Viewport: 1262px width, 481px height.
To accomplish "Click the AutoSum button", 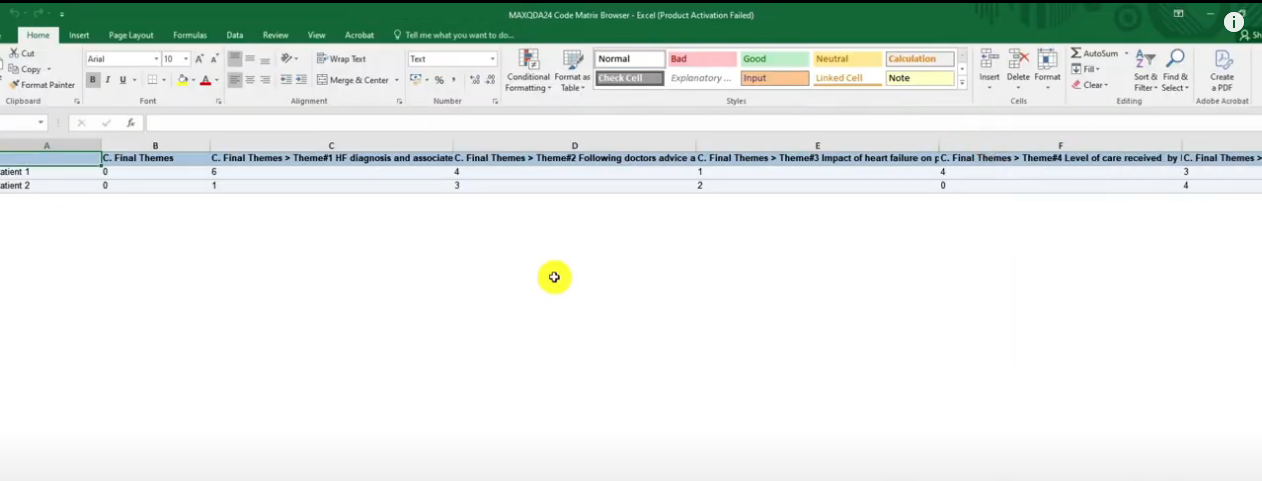I will (x=1099, y=53).
